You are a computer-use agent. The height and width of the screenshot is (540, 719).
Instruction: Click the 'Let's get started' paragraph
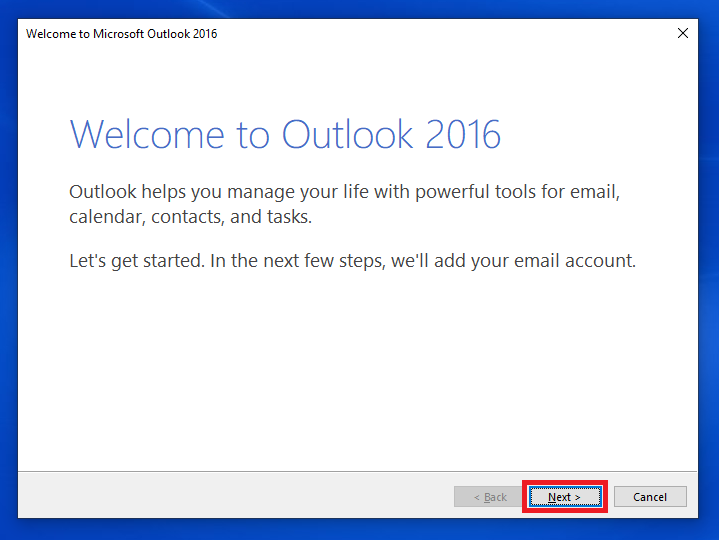pyautogui.click(x=352, y=261)
